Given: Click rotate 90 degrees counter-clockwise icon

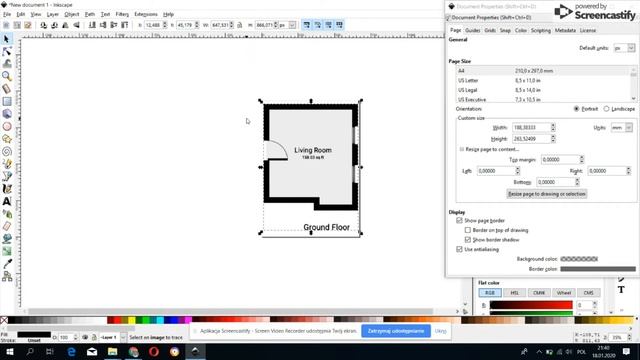Looking at the screenshot, I should tap(43, 25).
